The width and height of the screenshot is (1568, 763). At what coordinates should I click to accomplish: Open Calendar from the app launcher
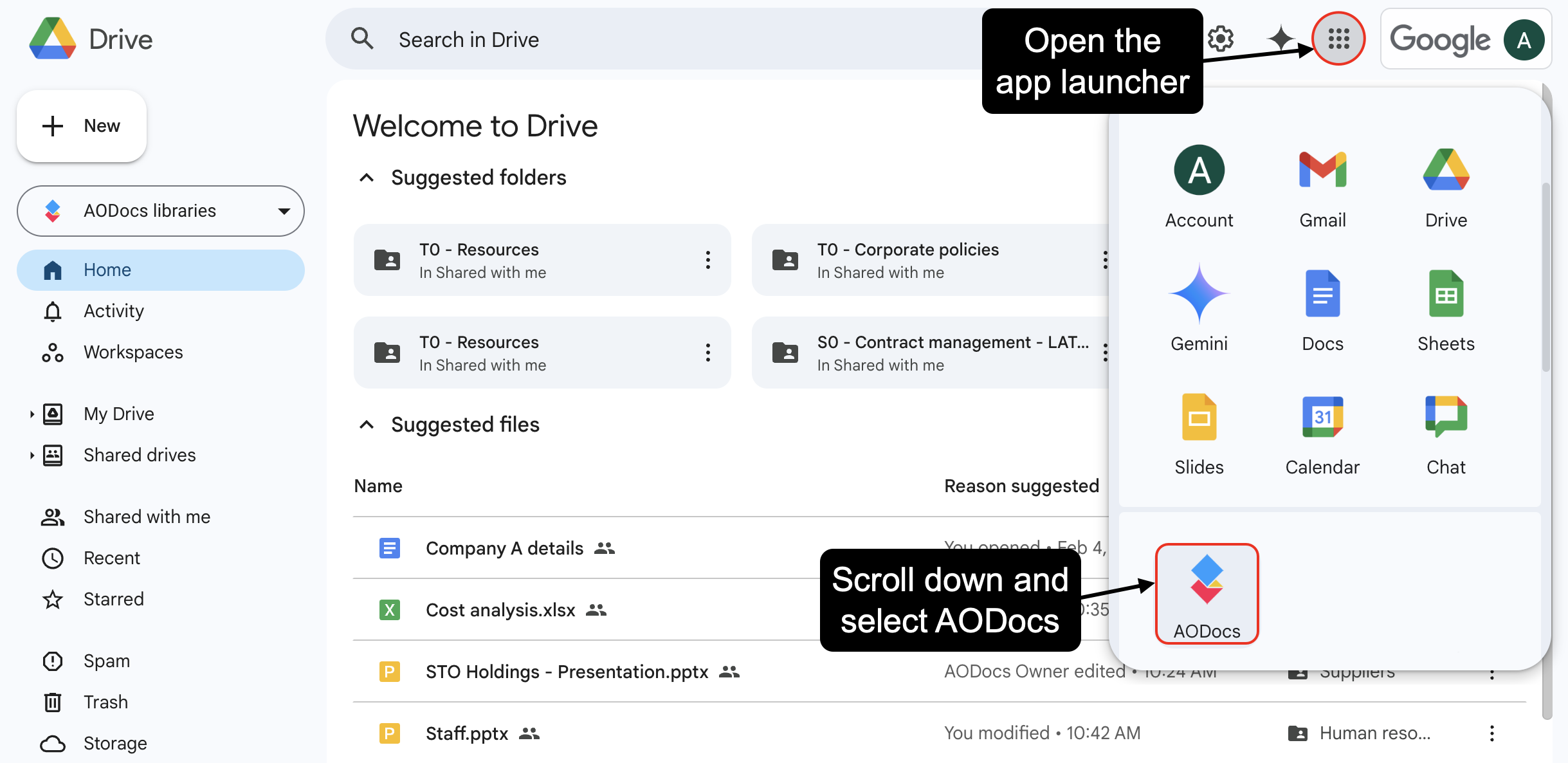[x=1322, y=434]
